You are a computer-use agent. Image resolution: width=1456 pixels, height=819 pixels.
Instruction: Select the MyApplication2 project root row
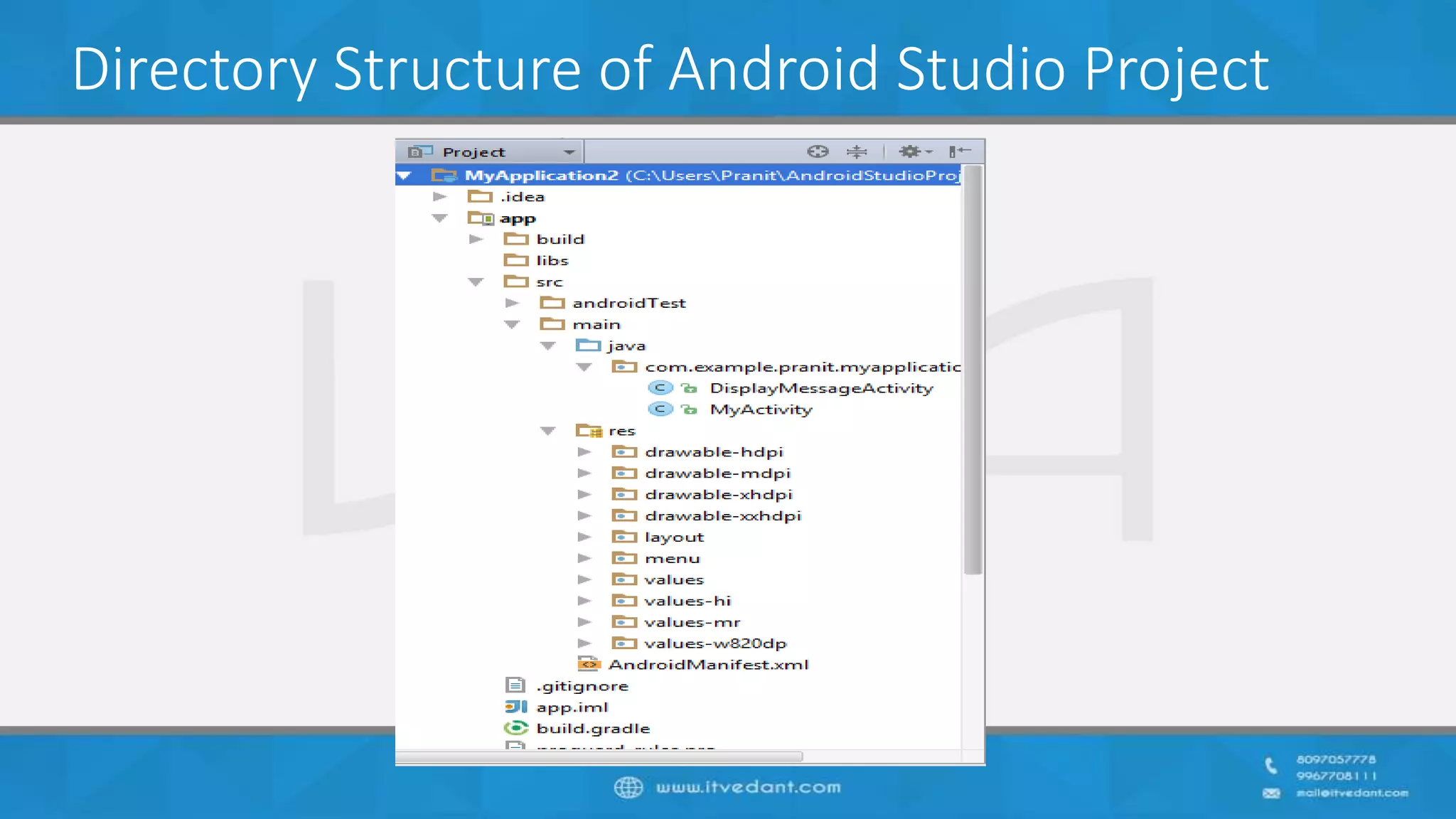(678, 176)
